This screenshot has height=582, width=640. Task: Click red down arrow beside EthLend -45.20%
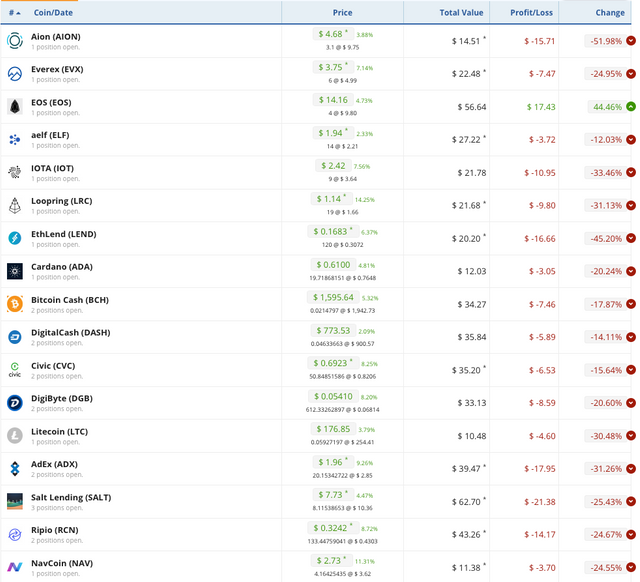click(x=631, y=238)
